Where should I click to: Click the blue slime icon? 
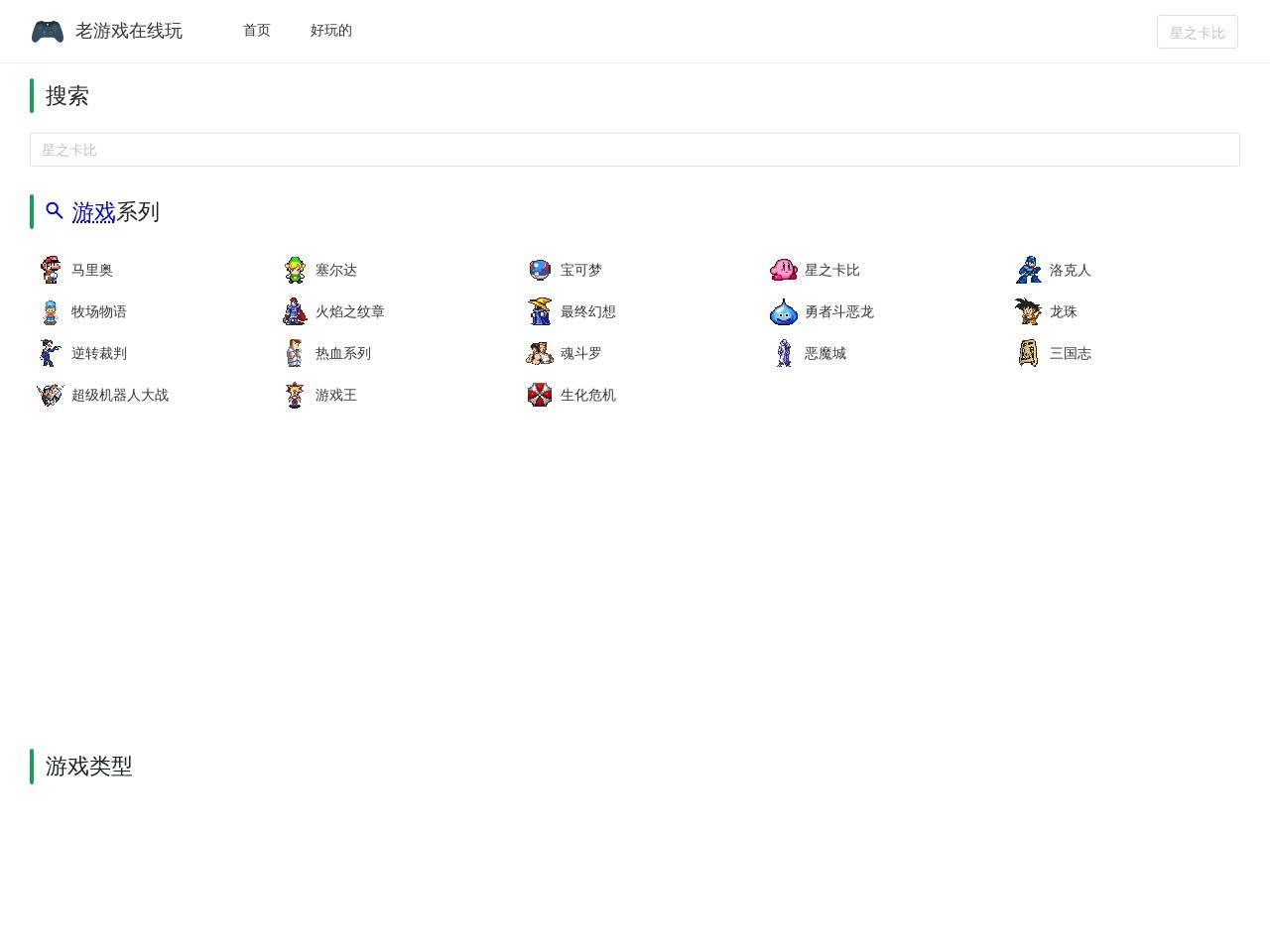(784, 311)
